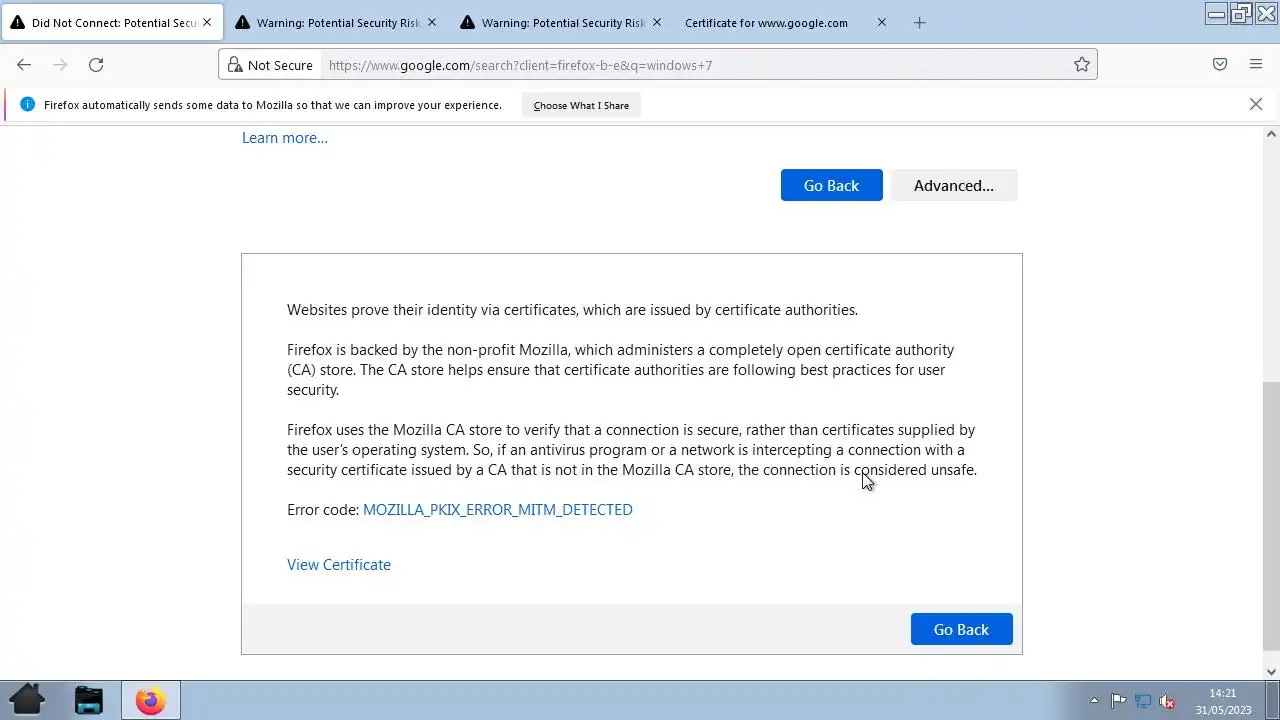Viewport: 1280px width, 720px height.
Task: Open a new tab with plus icon
Action: (x=919, y=23)
